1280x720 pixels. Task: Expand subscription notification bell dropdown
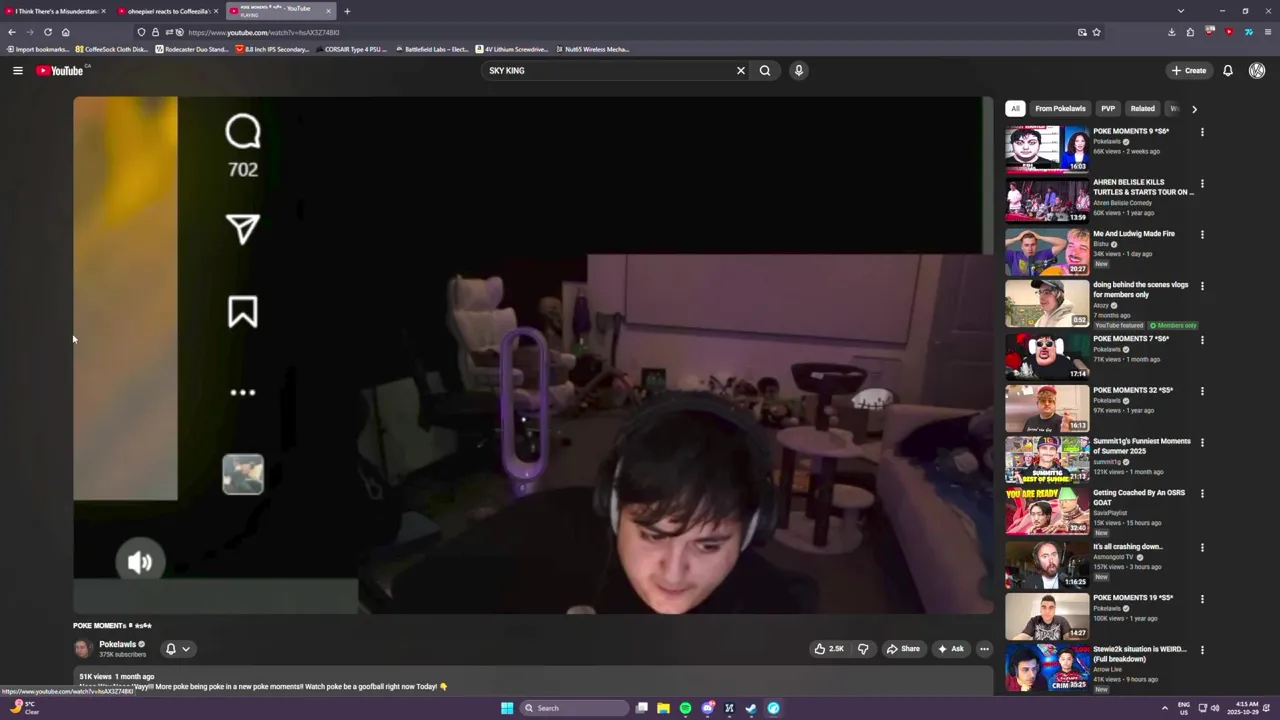tap(178, 648)
